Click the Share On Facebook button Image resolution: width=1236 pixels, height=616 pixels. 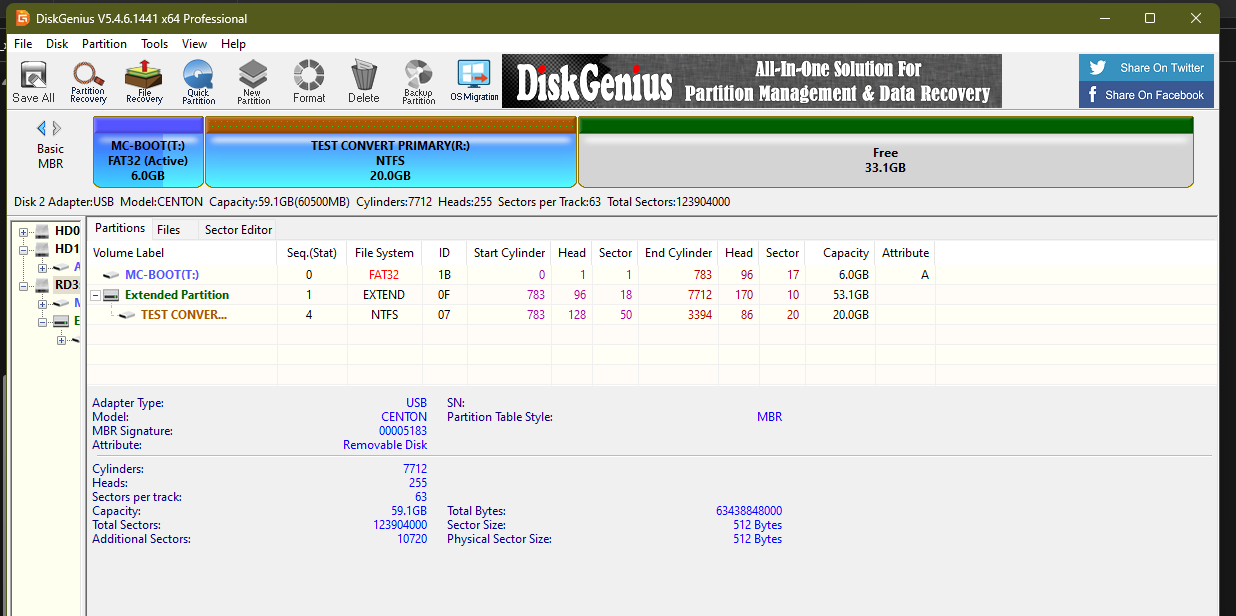pyautogui.click(x=1146, y=95)
